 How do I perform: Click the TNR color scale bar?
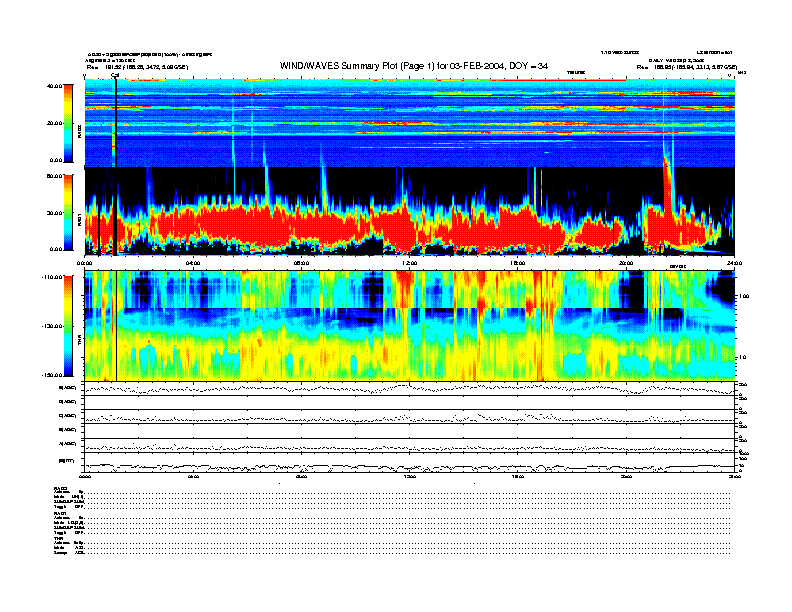coord(67,326)
